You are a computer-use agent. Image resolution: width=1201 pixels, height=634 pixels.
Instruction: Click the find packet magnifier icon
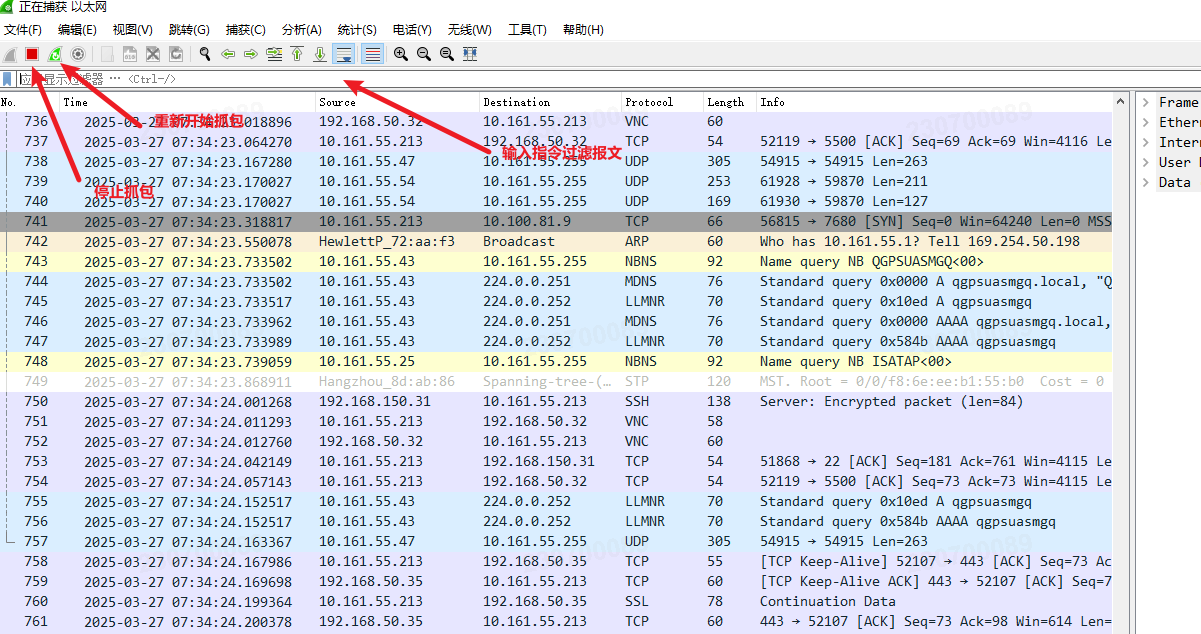[204, 54]
